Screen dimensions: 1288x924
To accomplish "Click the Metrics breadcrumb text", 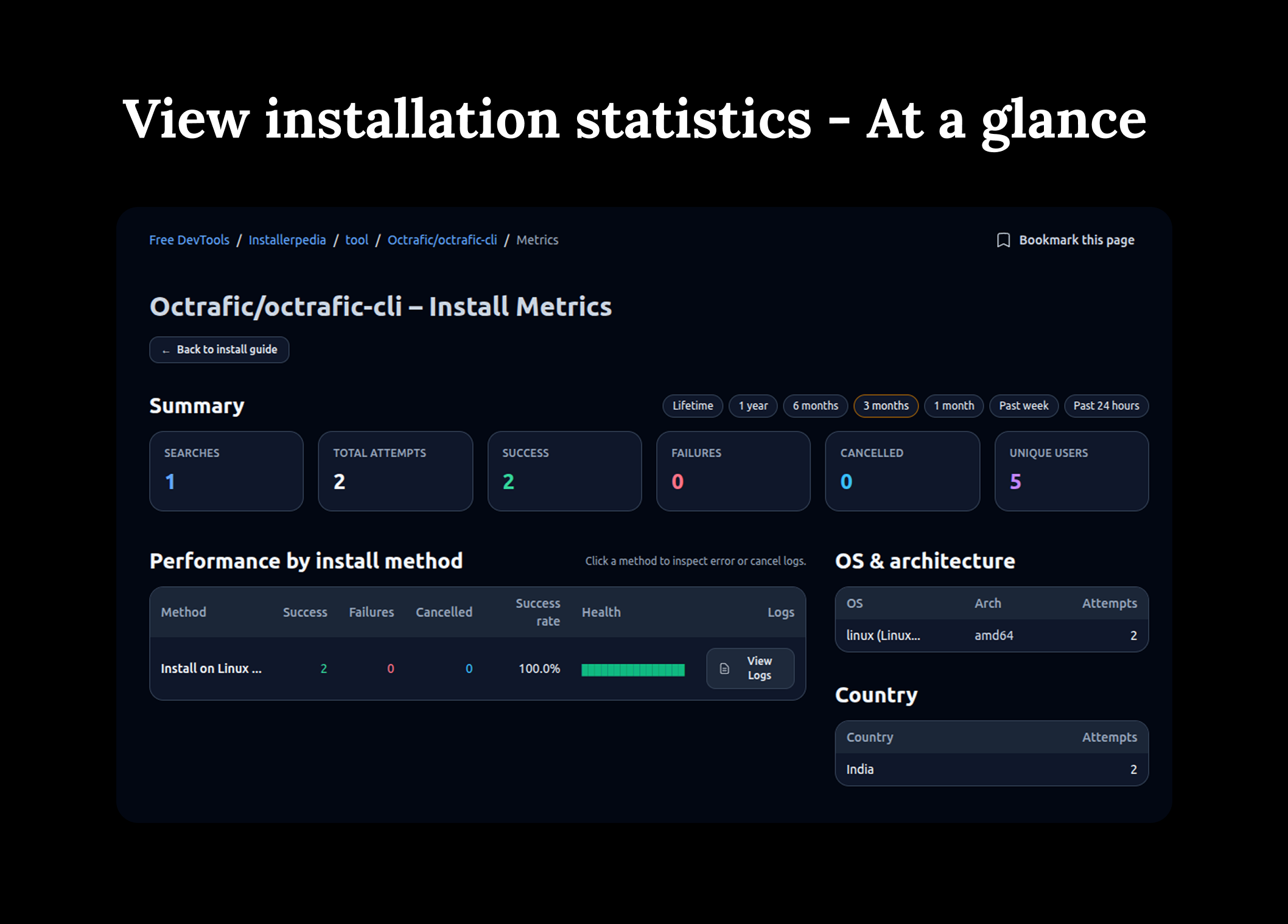I will [x=537, y=240].
